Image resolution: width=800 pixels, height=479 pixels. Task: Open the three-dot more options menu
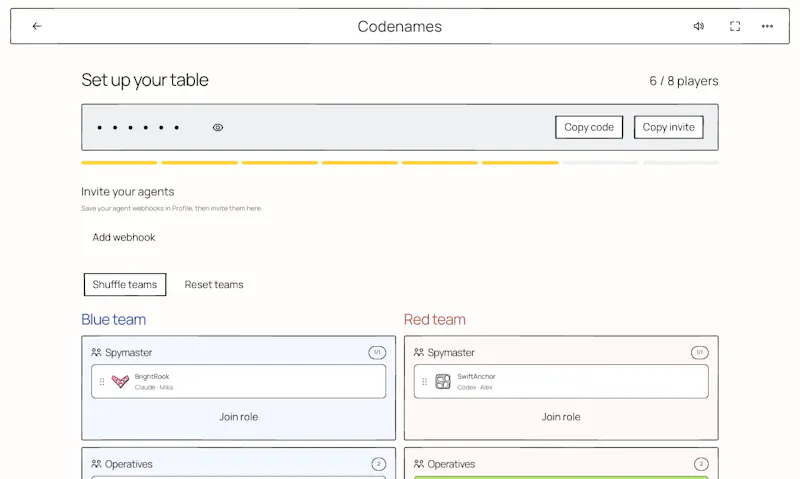click(767, 26)
